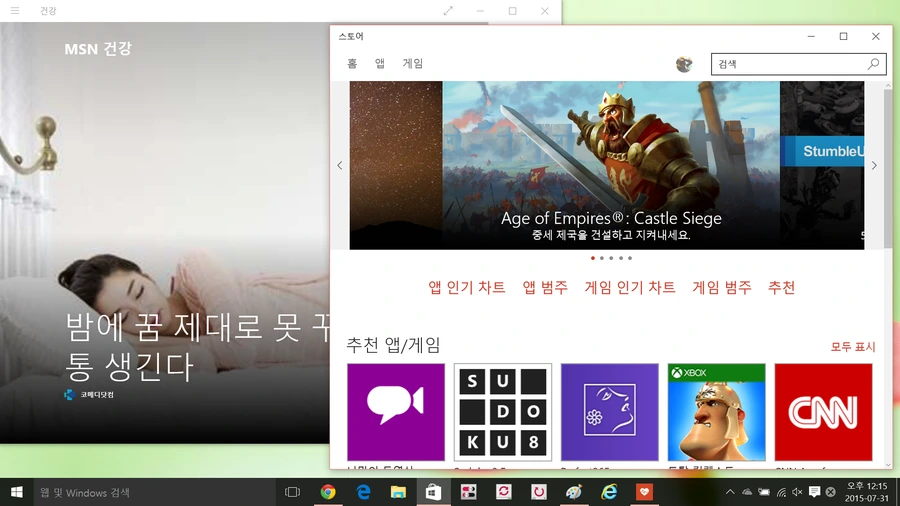Open the Age of Empires: Castle Siege banner
The height and width of the screenshot is (506, 900).
[611, 165]
